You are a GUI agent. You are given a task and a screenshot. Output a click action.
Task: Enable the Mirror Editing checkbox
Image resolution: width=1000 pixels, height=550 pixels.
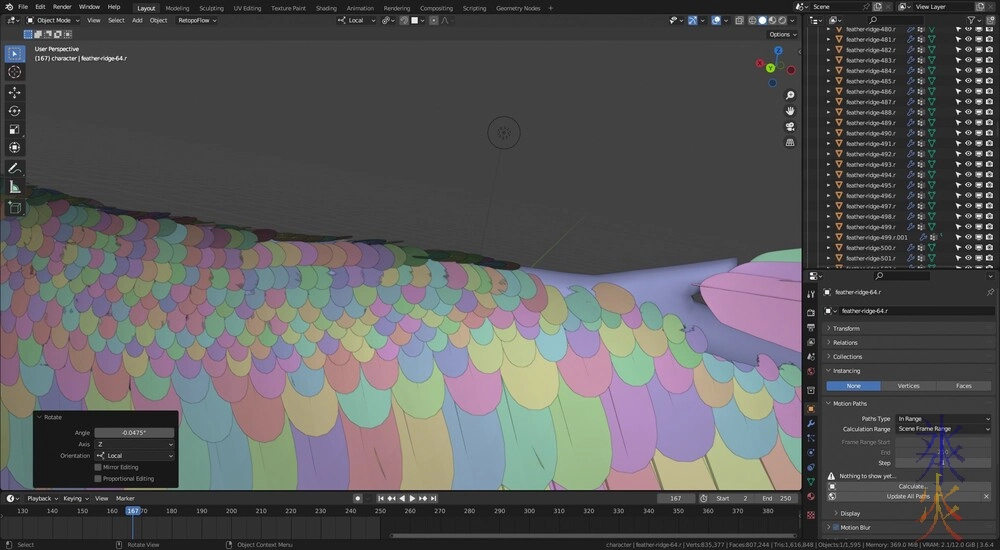(98, 467)
